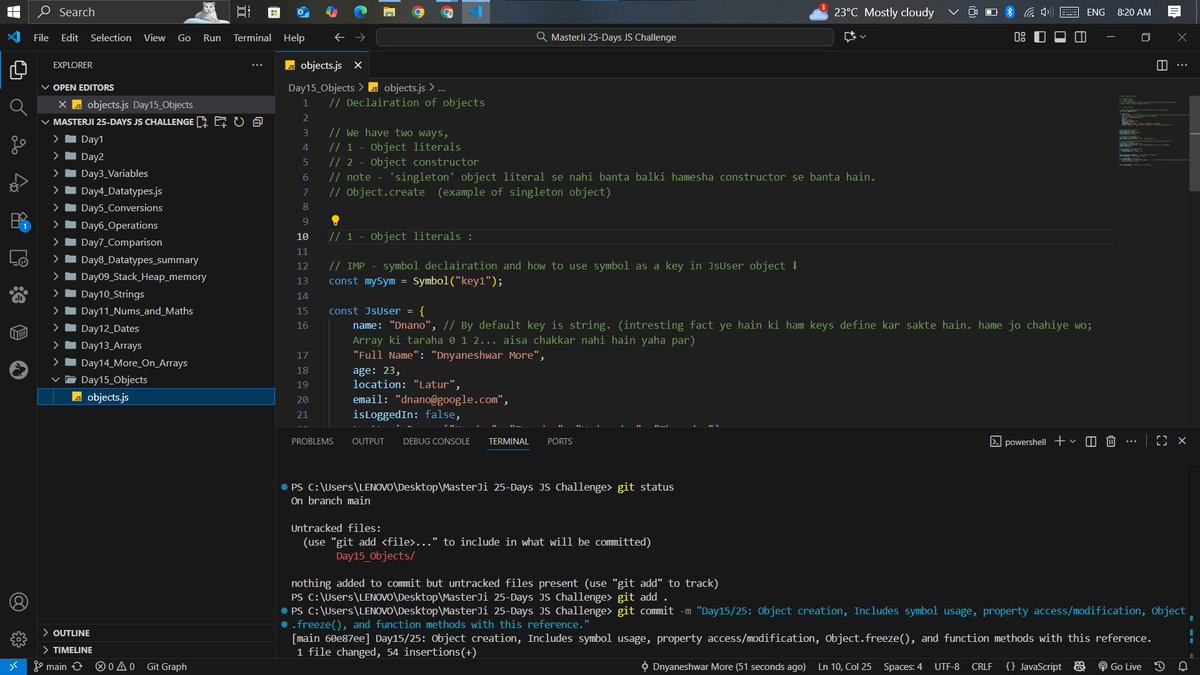Collapse the Open Editors section
Screen dimensions: 1200x675
(84, 88)
